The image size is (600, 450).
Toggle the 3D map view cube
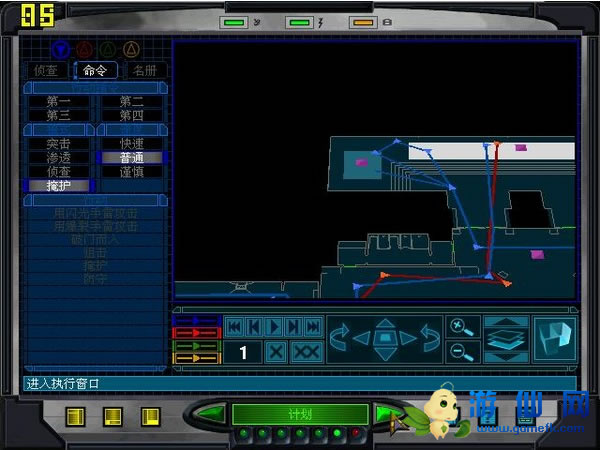click(555, 339)
